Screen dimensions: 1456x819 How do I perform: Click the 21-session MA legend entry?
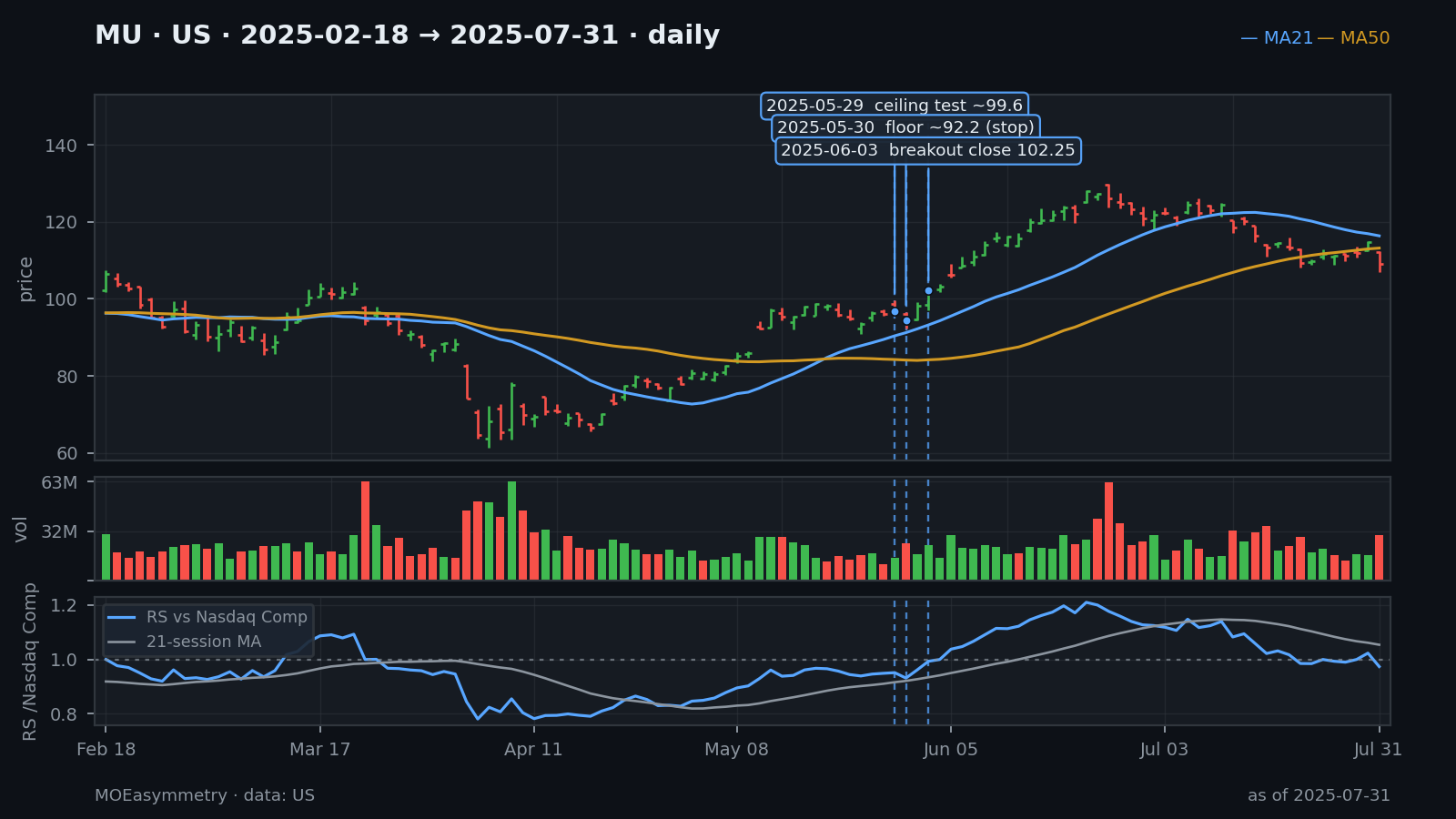tap(185, 642)
